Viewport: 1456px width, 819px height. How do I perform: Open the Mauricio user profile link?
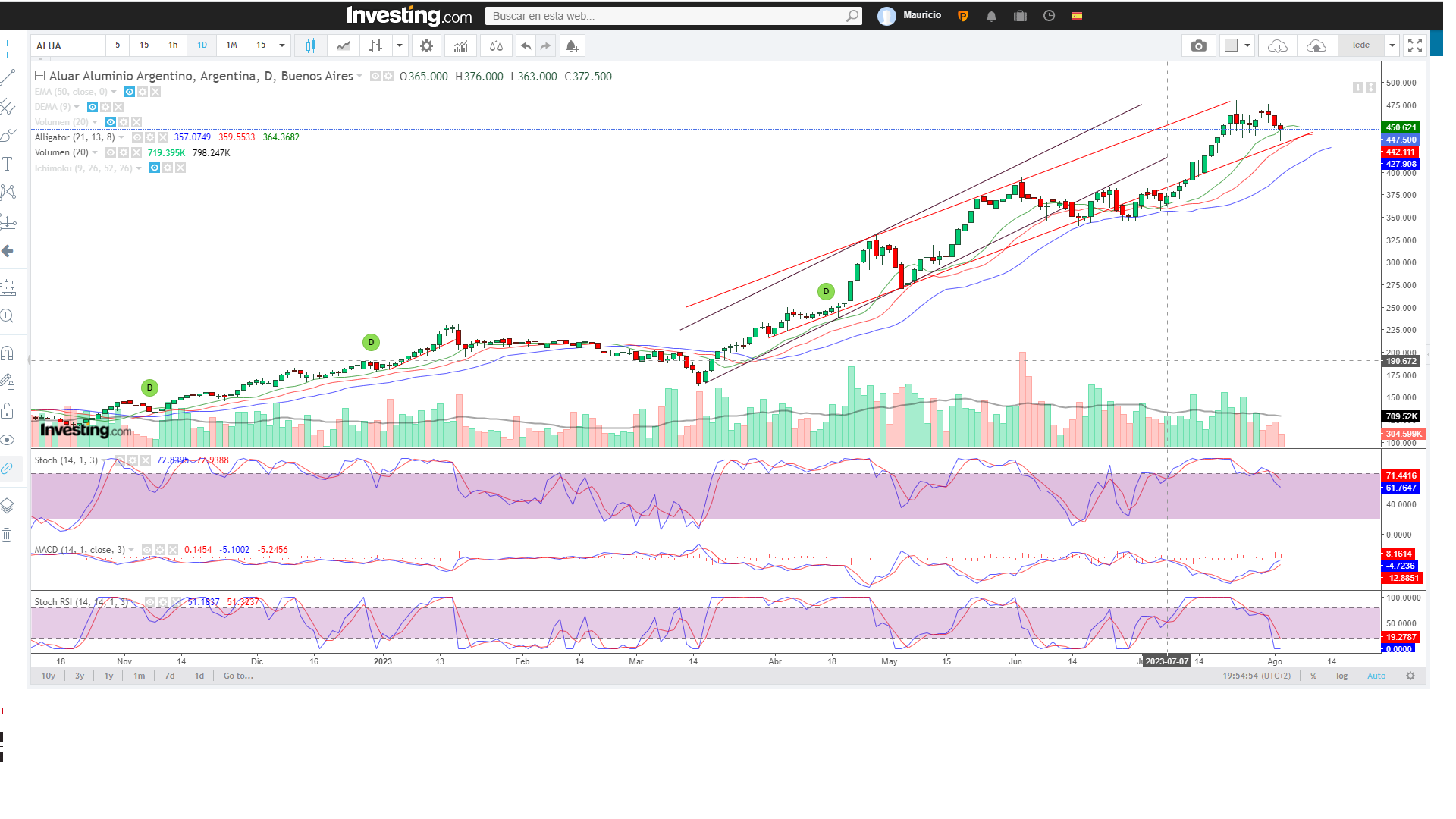tap(921, 15)
